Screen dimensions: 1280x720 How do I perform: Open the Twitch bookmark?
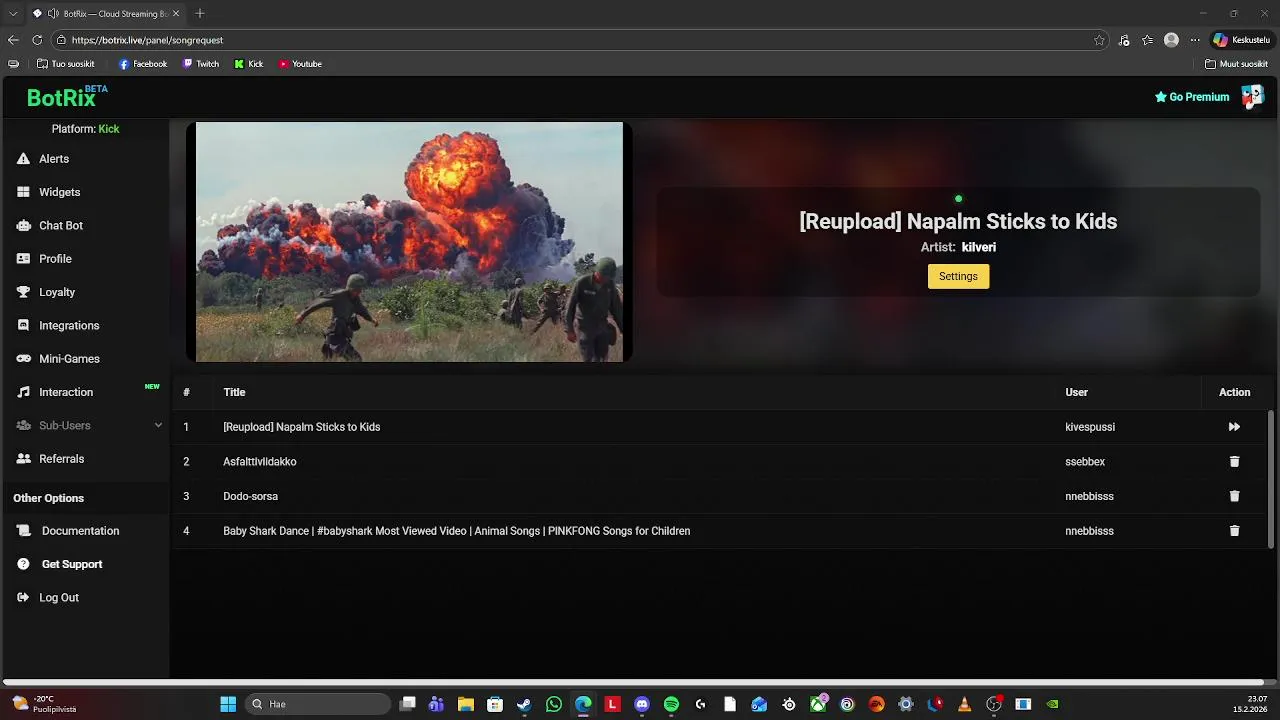coord(201,64)
